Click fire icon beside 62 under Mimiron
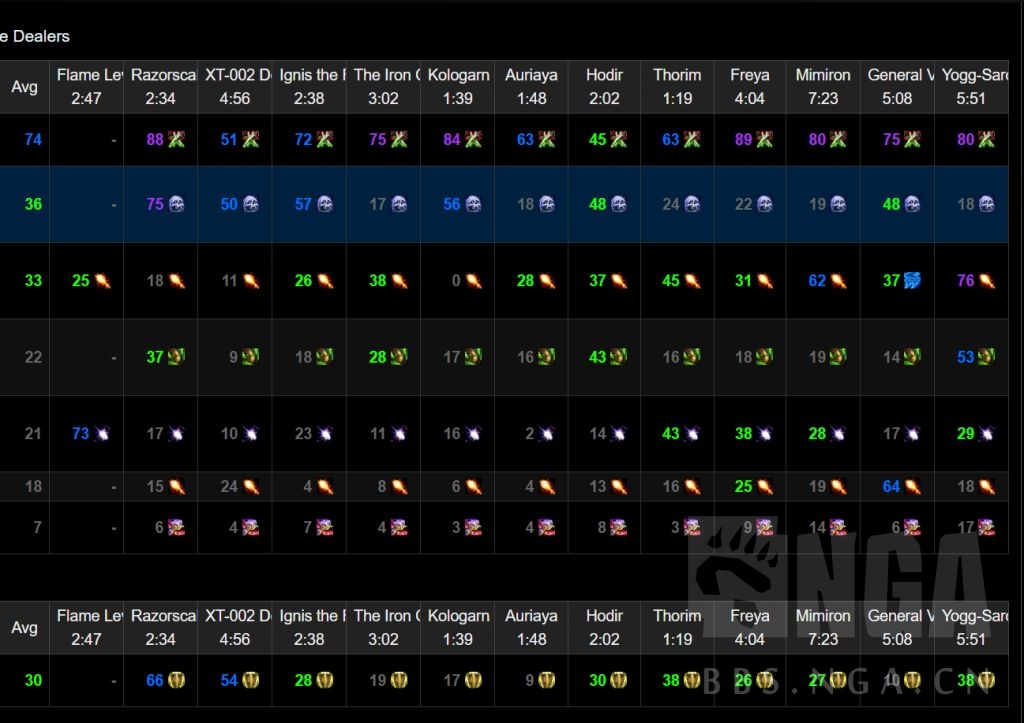The width and height of the screenshot is (1024, 723). [839, 281]
